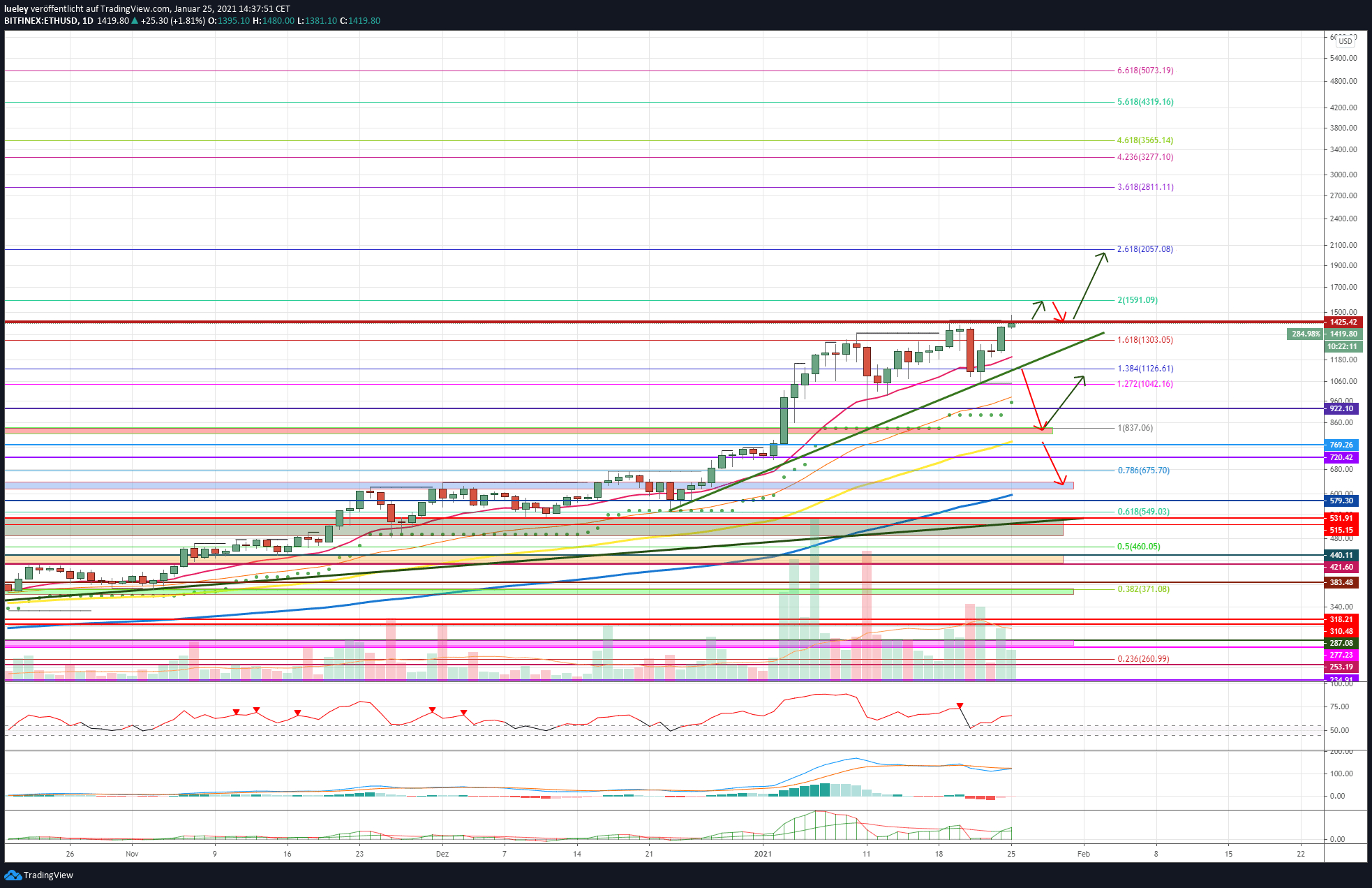This screenshot has width=1372, height=888.
Task: Click the 25 date label on time axis
Action: [1011, 854]
